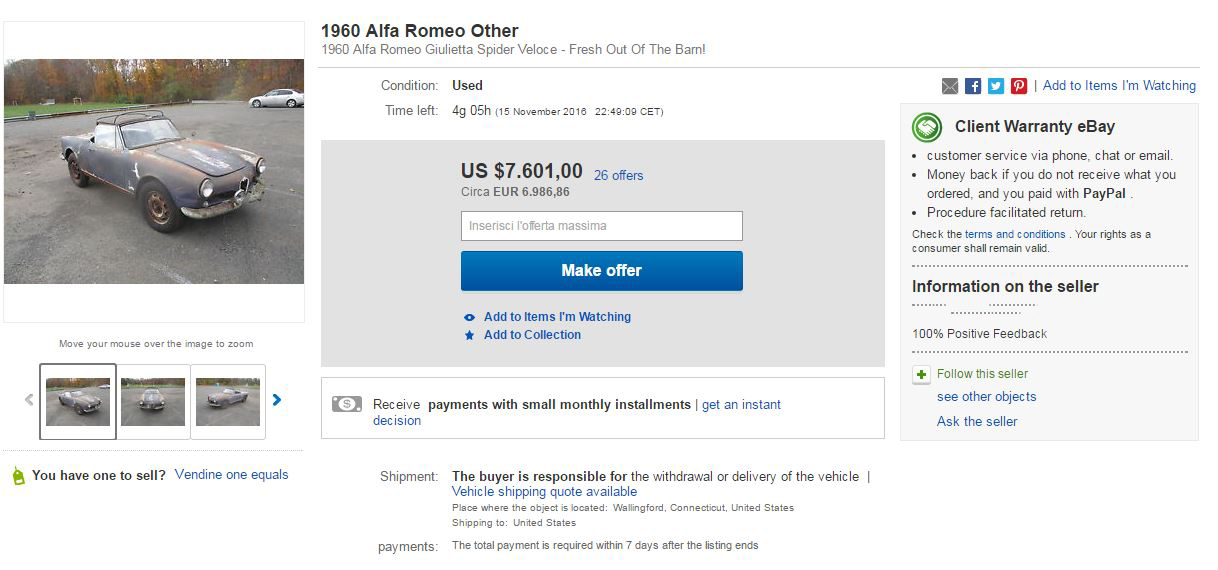Click the maximum offer input field
Viewport: 1218px width, 570px height.
(602, 226)
